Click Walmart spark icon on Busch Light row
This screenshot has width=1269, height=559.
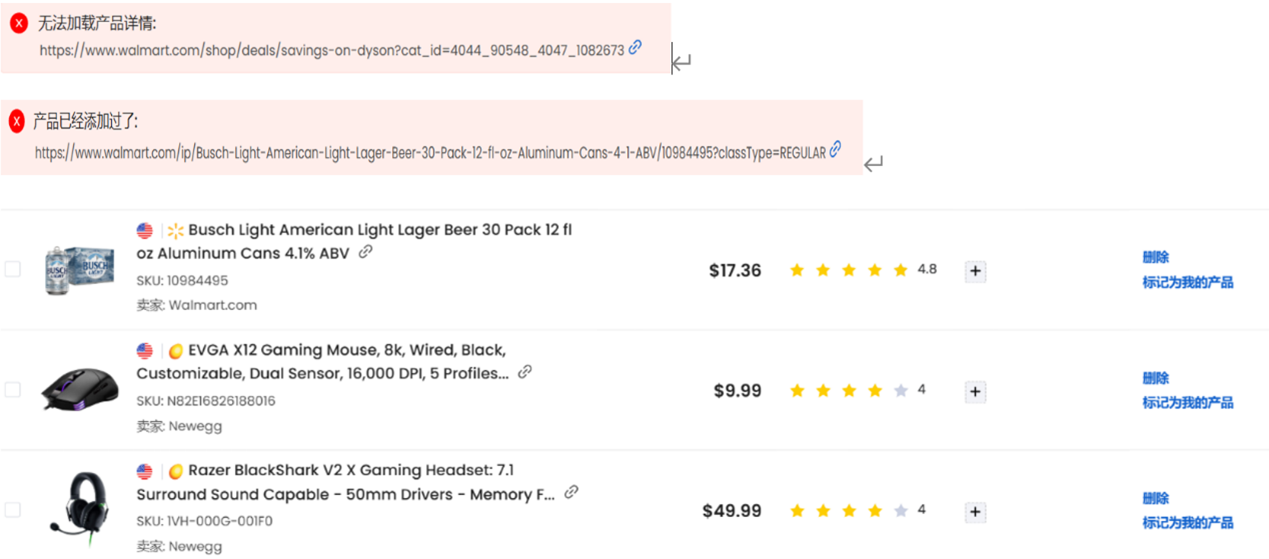(x=176, y=231)
